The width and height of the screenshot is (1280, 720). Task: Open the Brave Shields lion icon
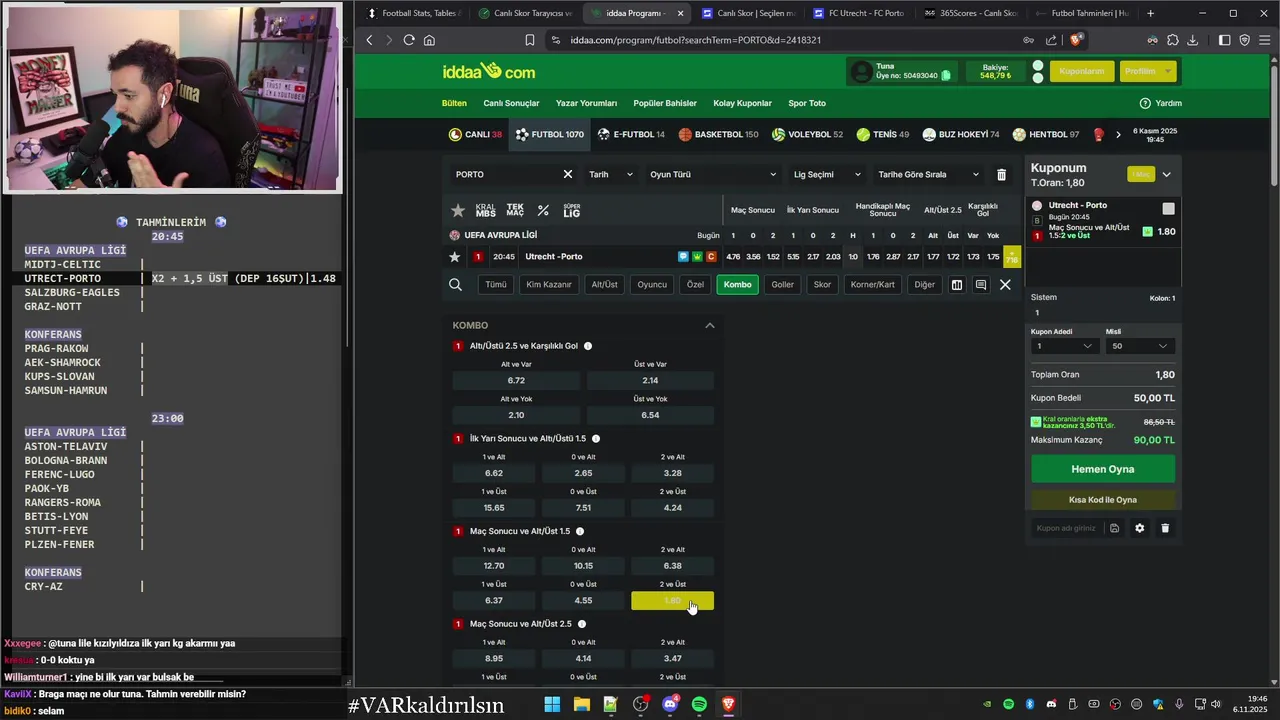pos(1076,40)
